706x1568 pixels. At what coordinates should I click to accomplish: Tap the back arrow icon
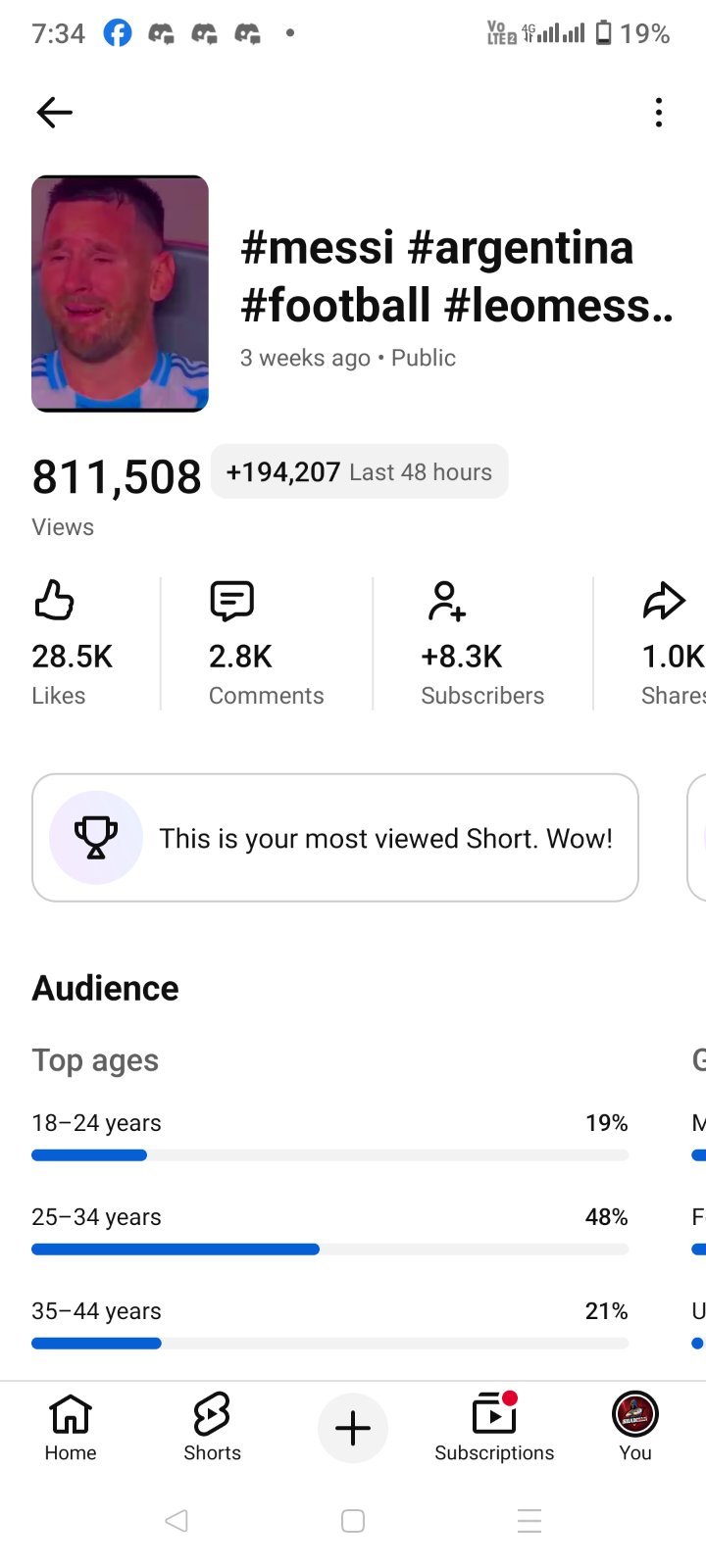55,113
